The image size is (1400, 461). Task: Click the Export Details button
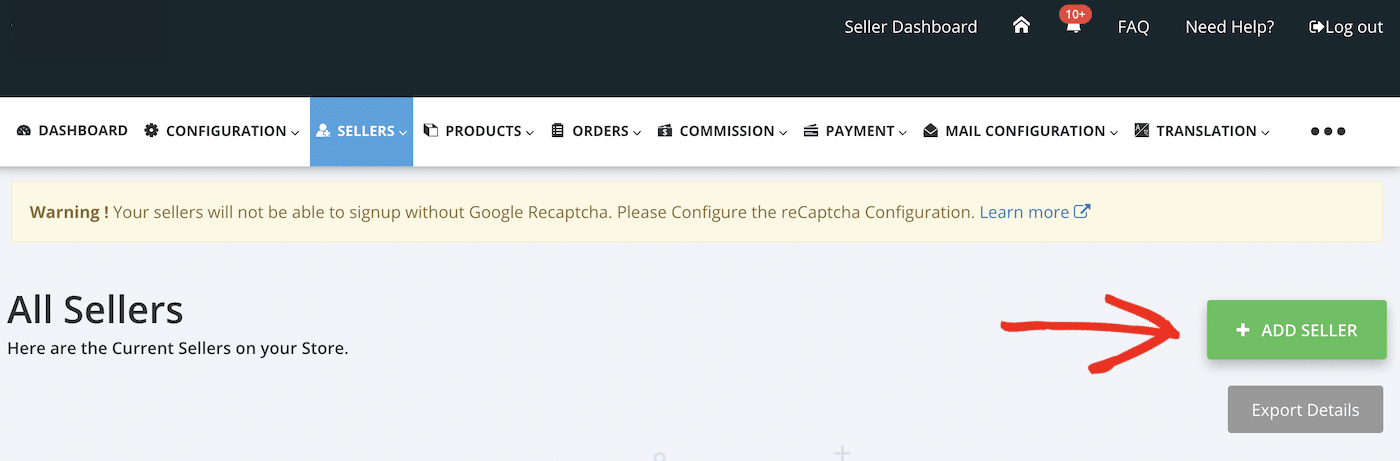coord(1305,410)
